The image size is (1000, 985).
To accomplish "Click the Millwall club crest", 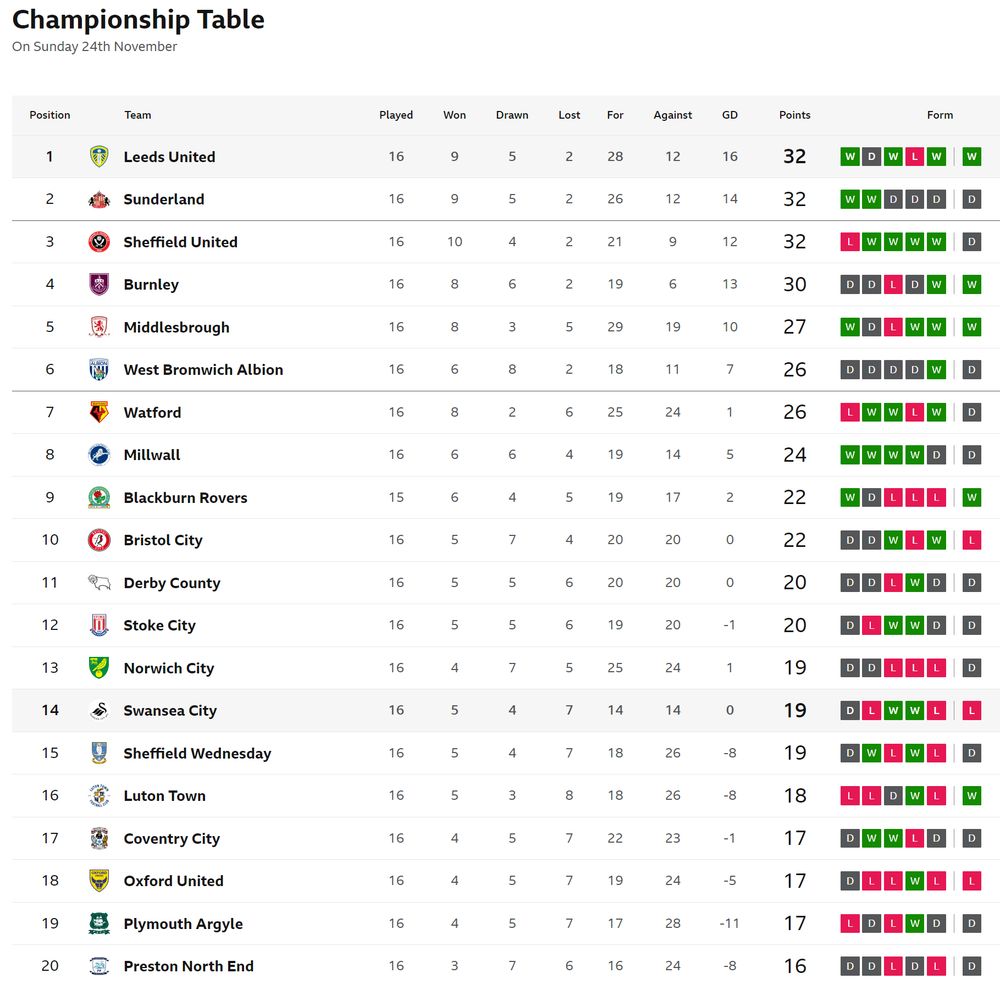I will coord(99,455).
